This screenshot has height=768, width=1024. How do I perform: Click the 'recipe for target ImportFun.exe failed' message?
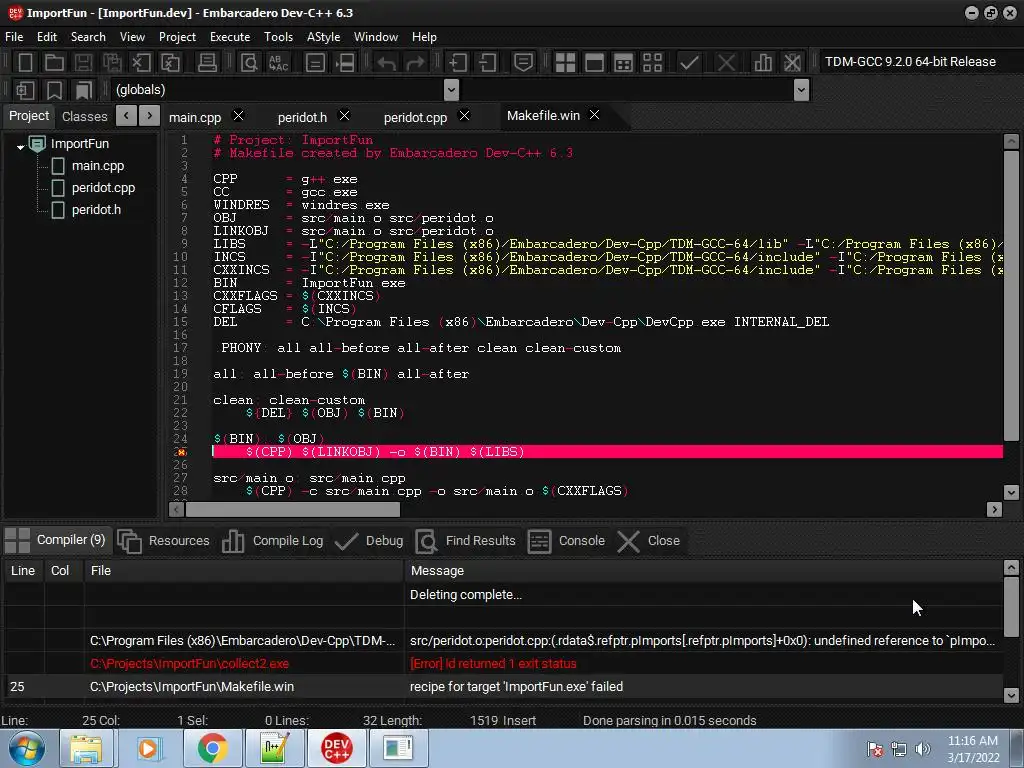(516, 686)
